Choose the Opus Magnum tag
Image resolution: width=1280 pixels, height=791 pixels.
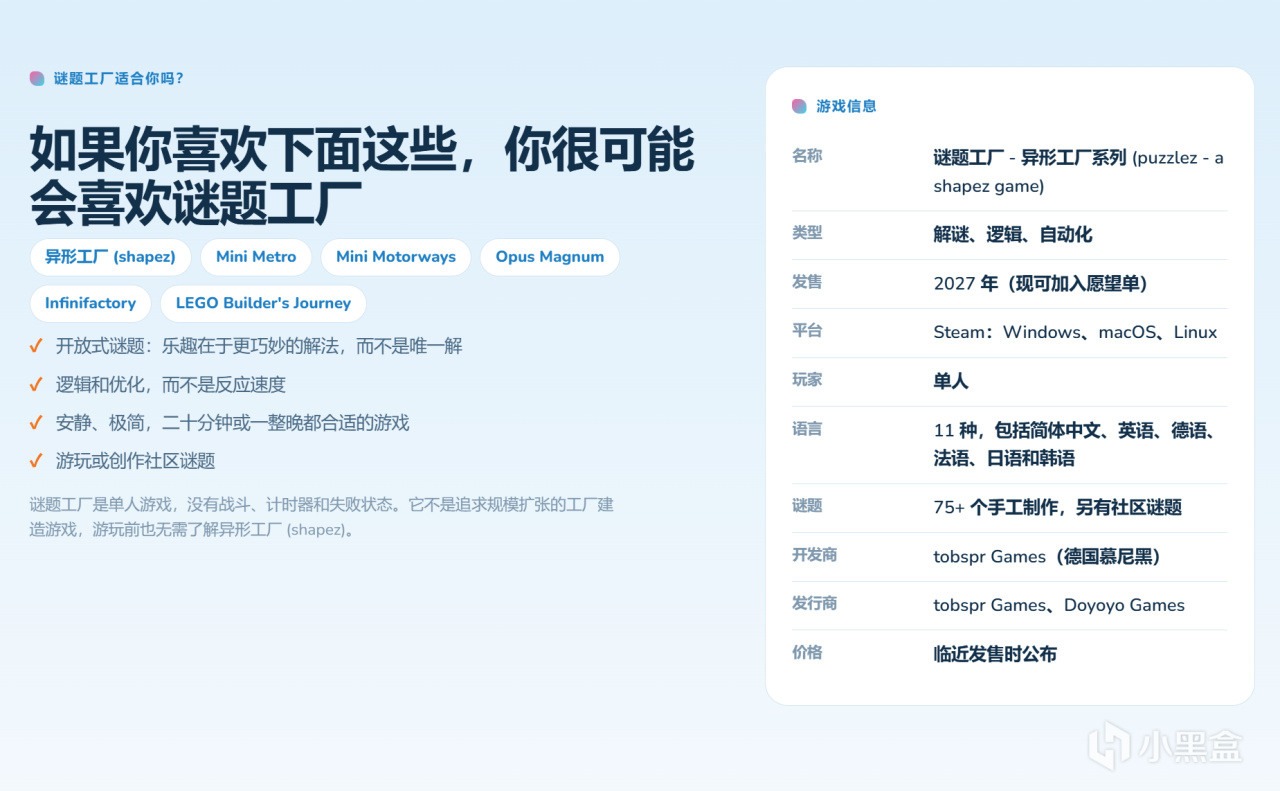550,257
